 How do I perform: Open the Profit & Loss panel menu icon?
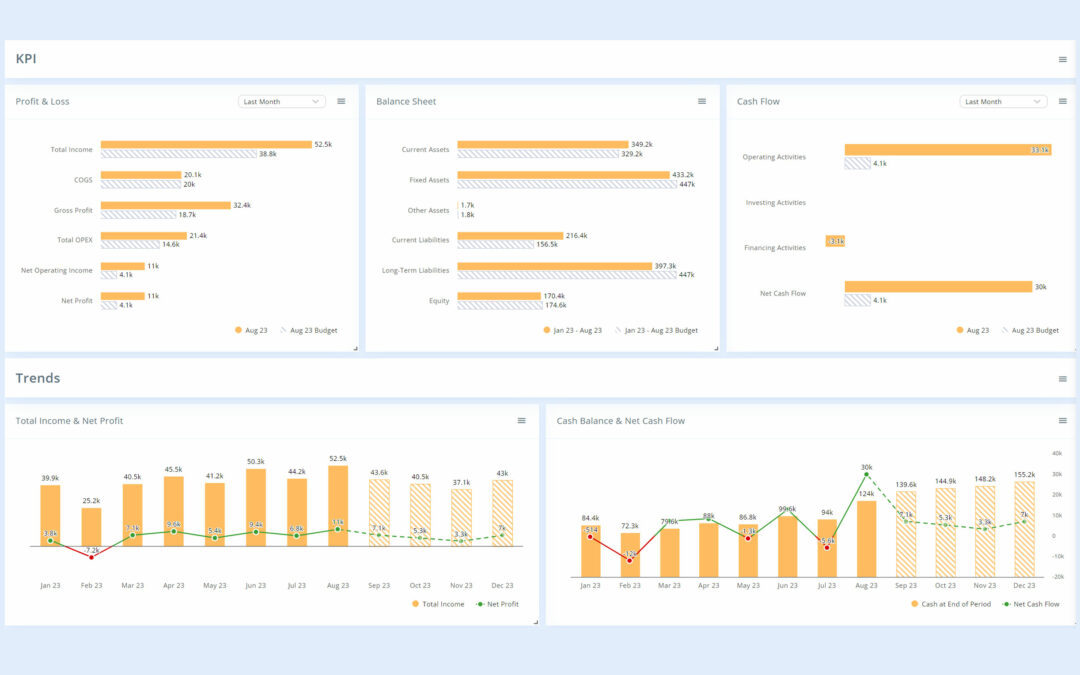pyautogui.click(x=341, y=101)
